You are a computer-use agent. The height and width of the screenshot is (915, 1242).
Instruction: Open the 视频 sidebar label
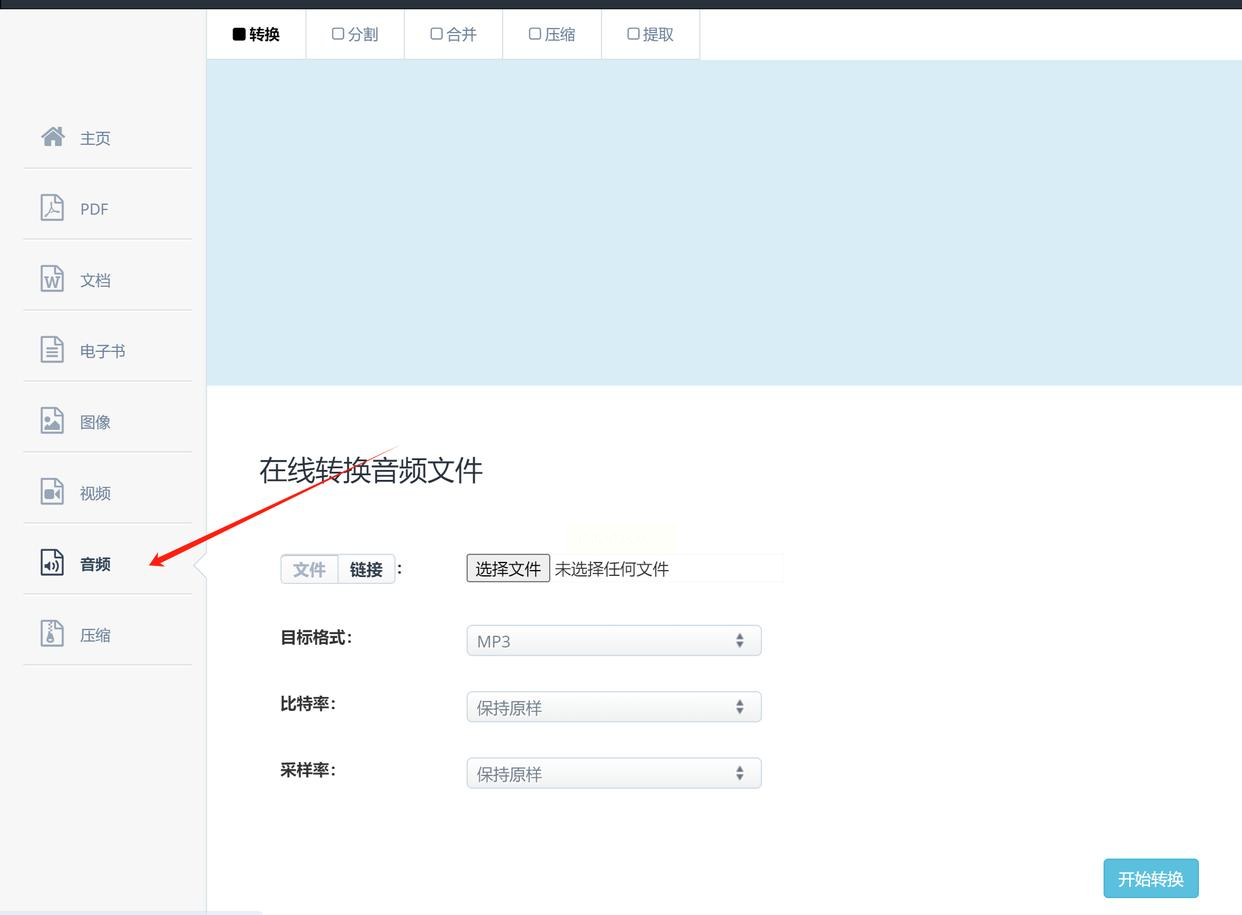pos(95,493)
